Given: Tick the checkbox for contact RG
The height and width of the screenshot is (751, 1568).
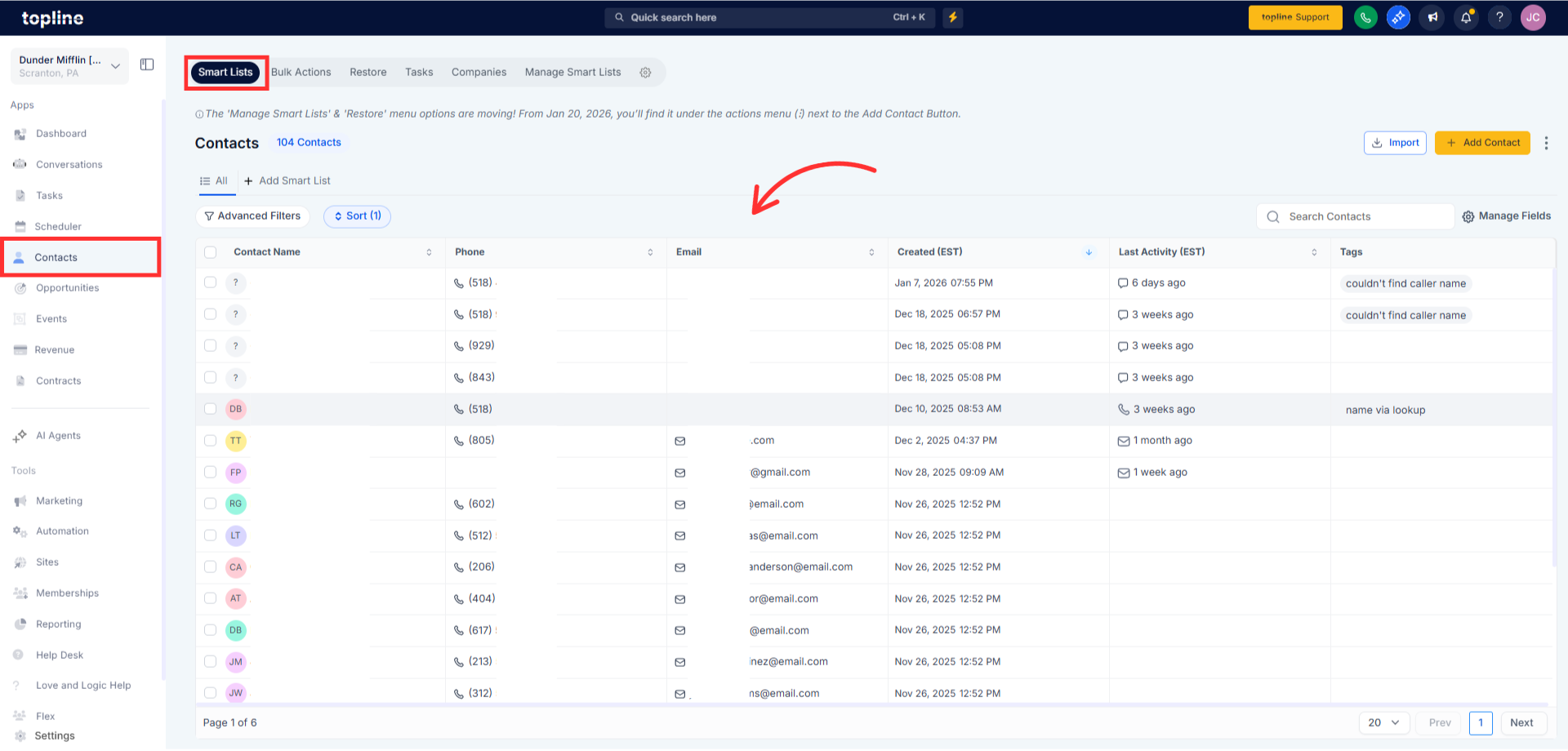Looking at the screenshot, I should tap(211, 504).
